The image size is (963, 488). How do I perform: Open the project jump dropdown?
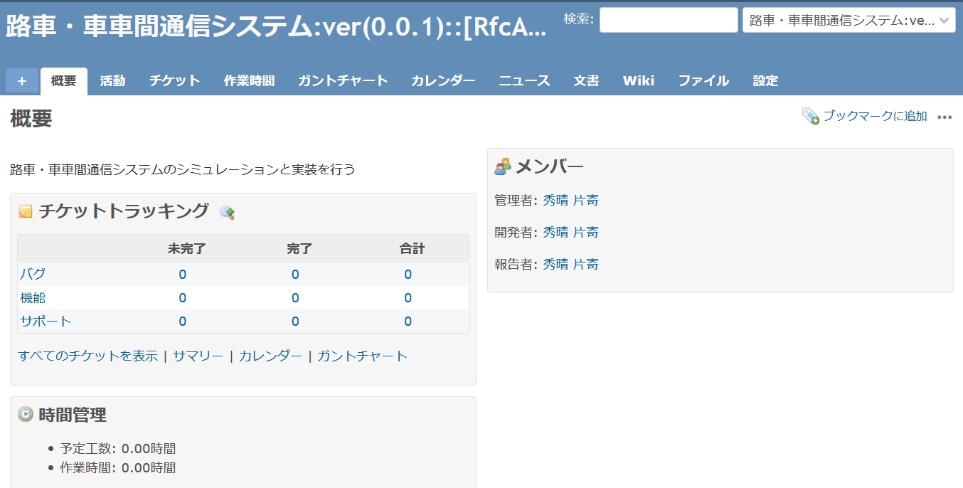(x=849, y=20)
